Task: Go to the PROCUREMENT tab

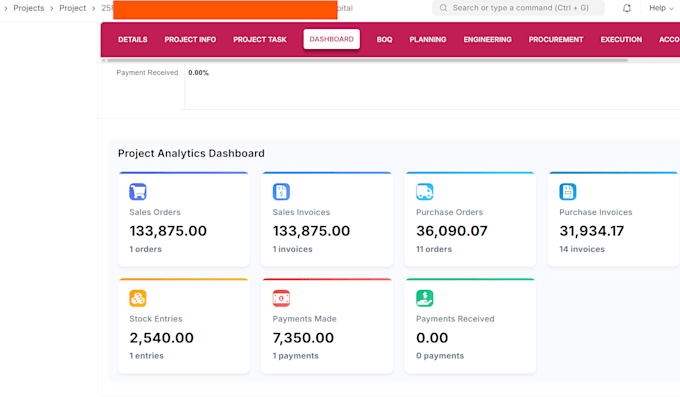Action: coord(556,39)
